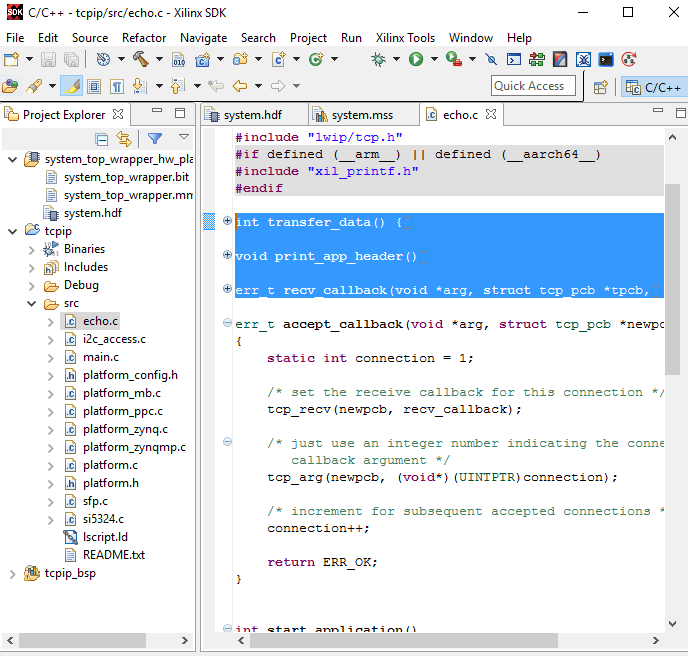The height and width of the screenshot is (656, 688).
Task: Click the back navigation arrow icon
Action: (240, 86)
